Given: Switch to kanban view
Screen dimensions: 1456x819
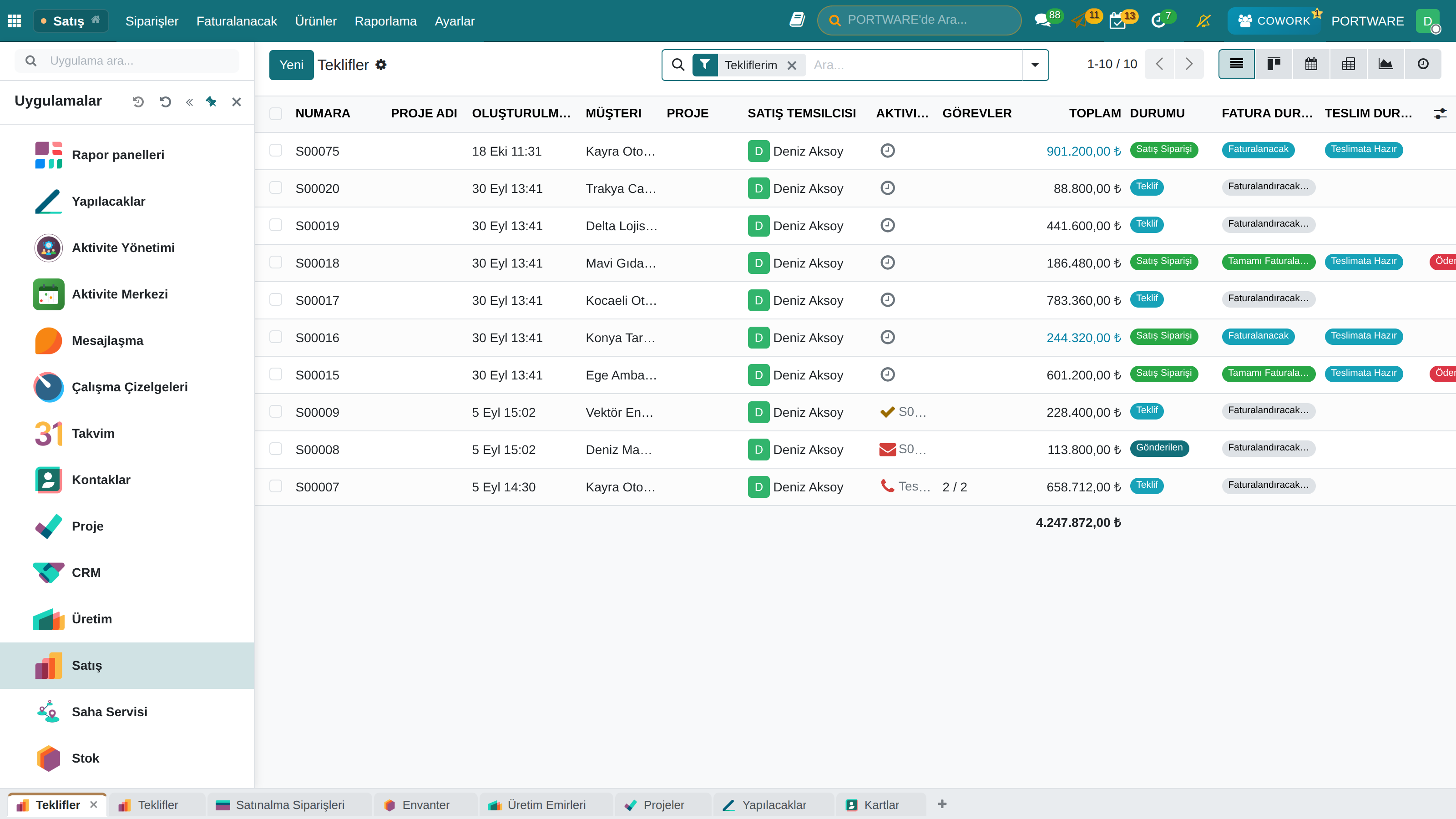Looking at the screenshot, I should pos(1274,64).
